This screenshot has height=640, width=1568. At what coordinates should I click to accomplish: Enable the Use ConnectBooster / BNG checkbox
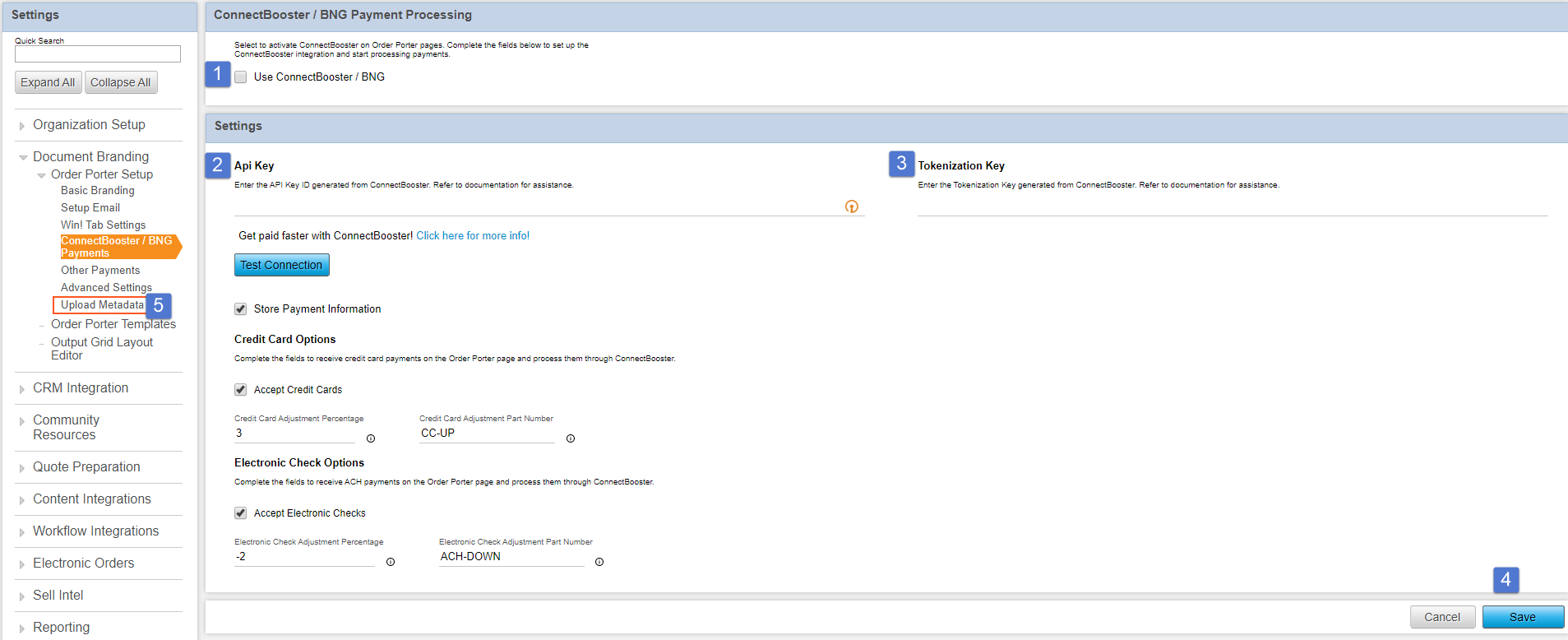241,77
